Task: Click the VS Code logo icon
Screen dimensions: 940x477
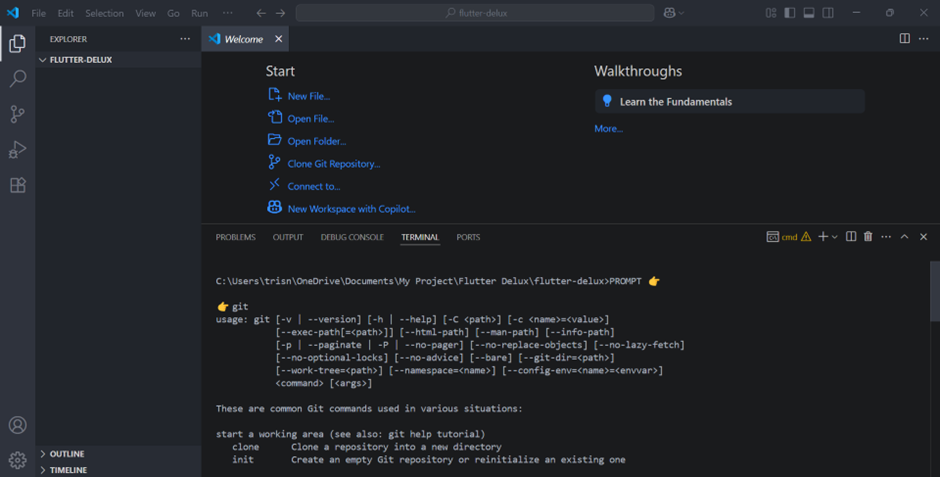Action: 13,13
